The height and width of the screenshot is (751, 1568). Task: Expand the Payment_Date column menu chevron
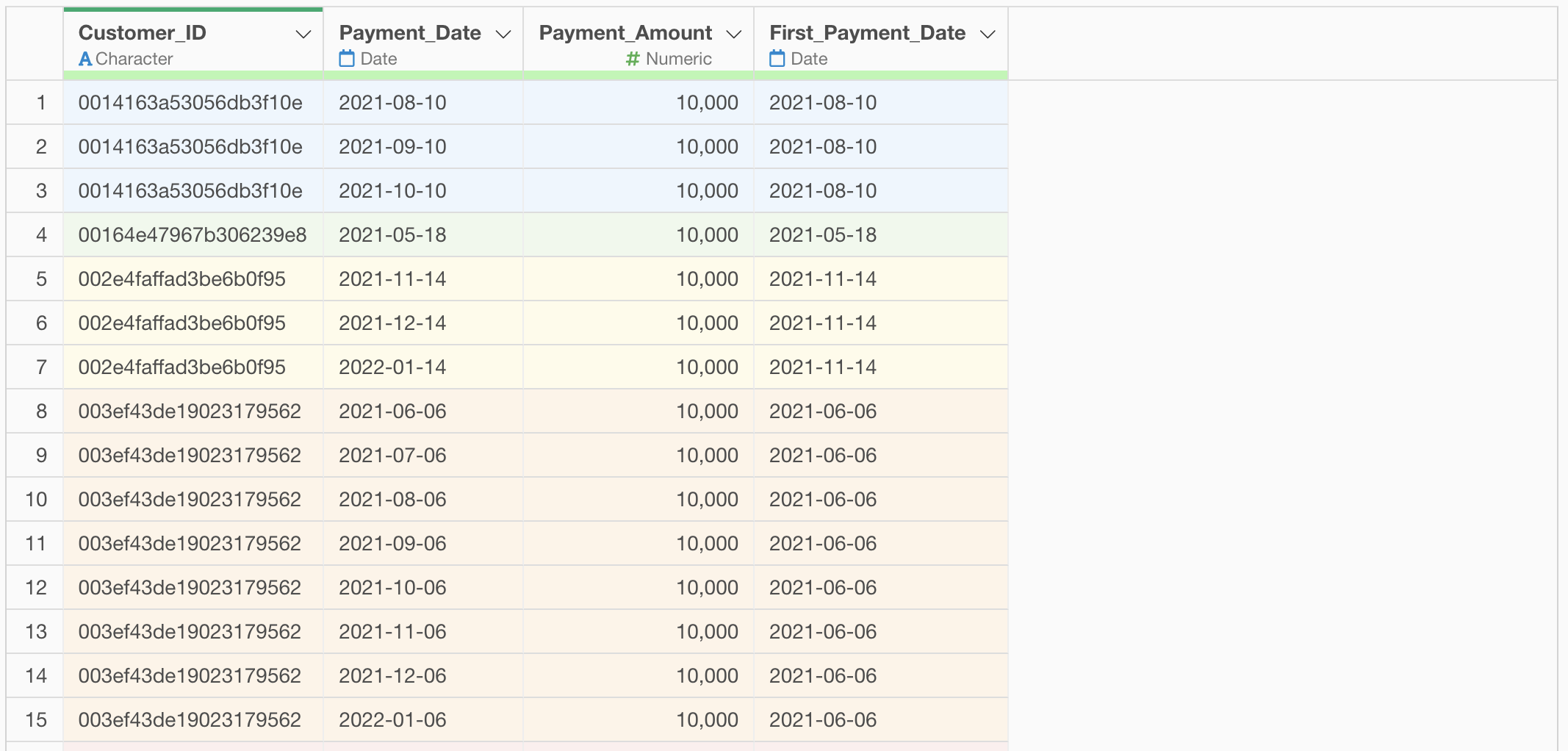[x=503, y=35]
